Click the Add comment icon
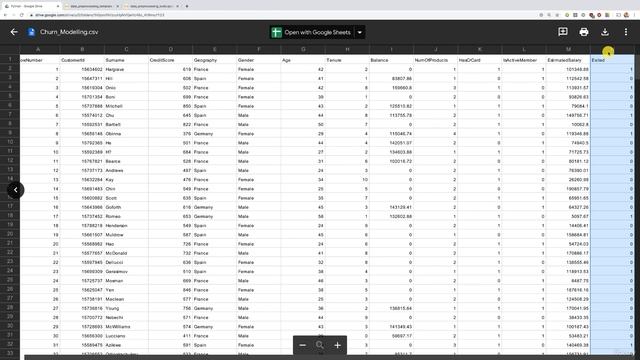Screen dimensions: 640x360 [562, 32]
